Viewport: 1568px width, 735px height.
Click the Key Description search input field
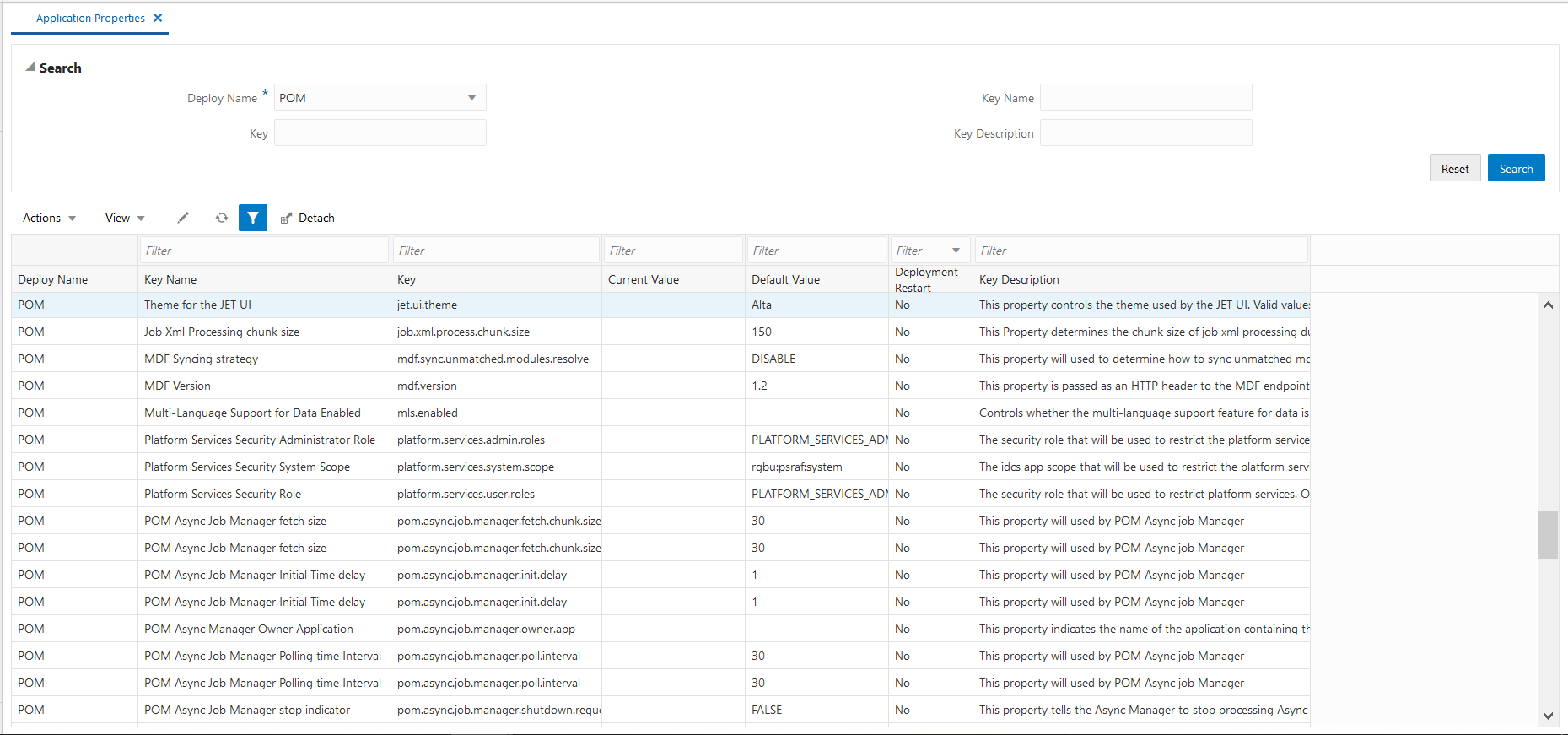coord(1145,132)
